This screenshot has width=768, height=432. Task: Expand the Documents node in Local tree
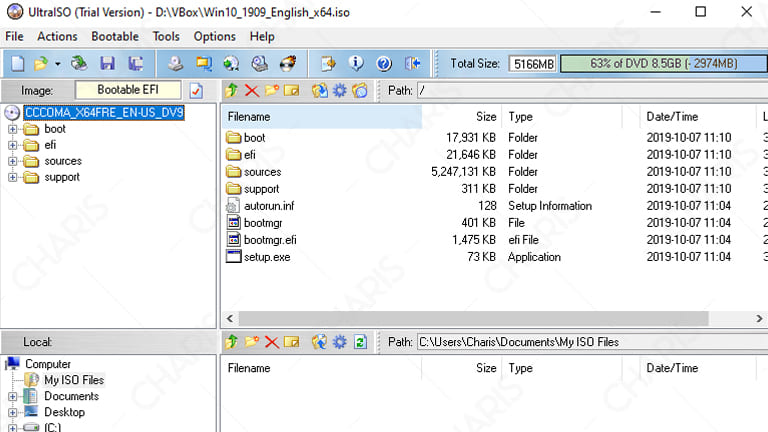[x=13, y=397]
